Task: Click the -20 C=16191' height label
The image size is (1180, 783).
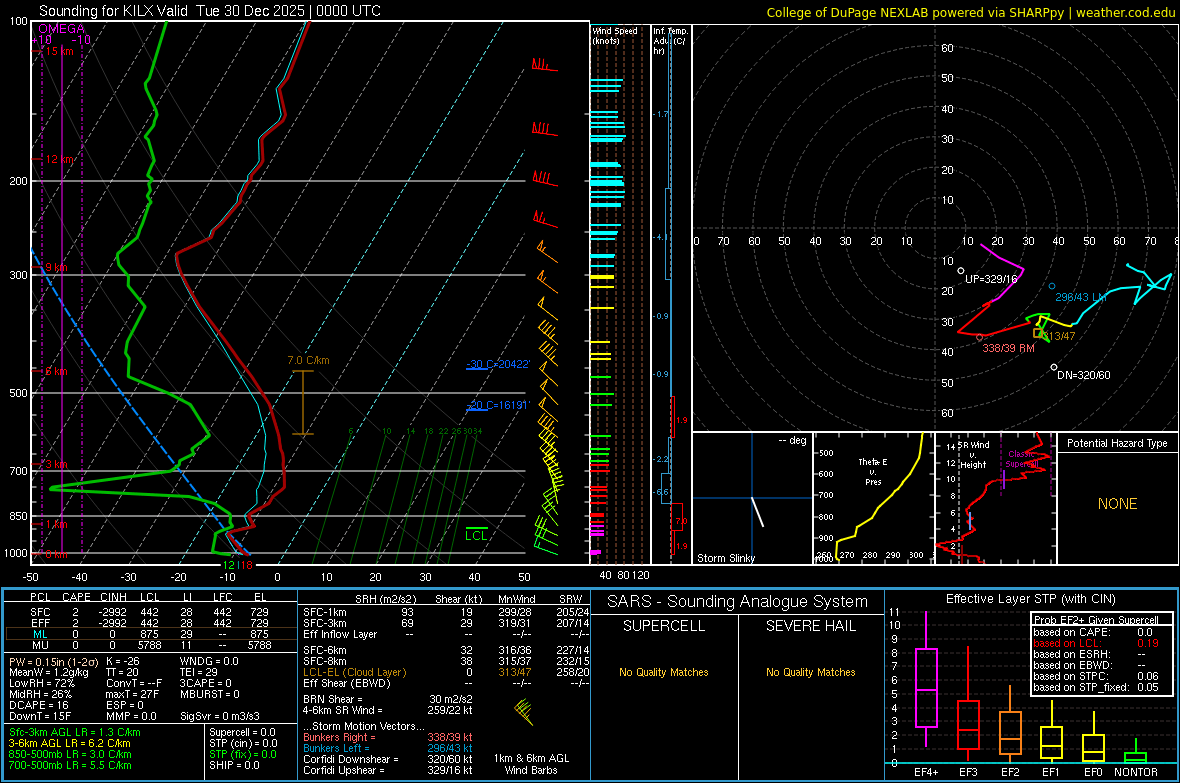Action: [498, 405]
